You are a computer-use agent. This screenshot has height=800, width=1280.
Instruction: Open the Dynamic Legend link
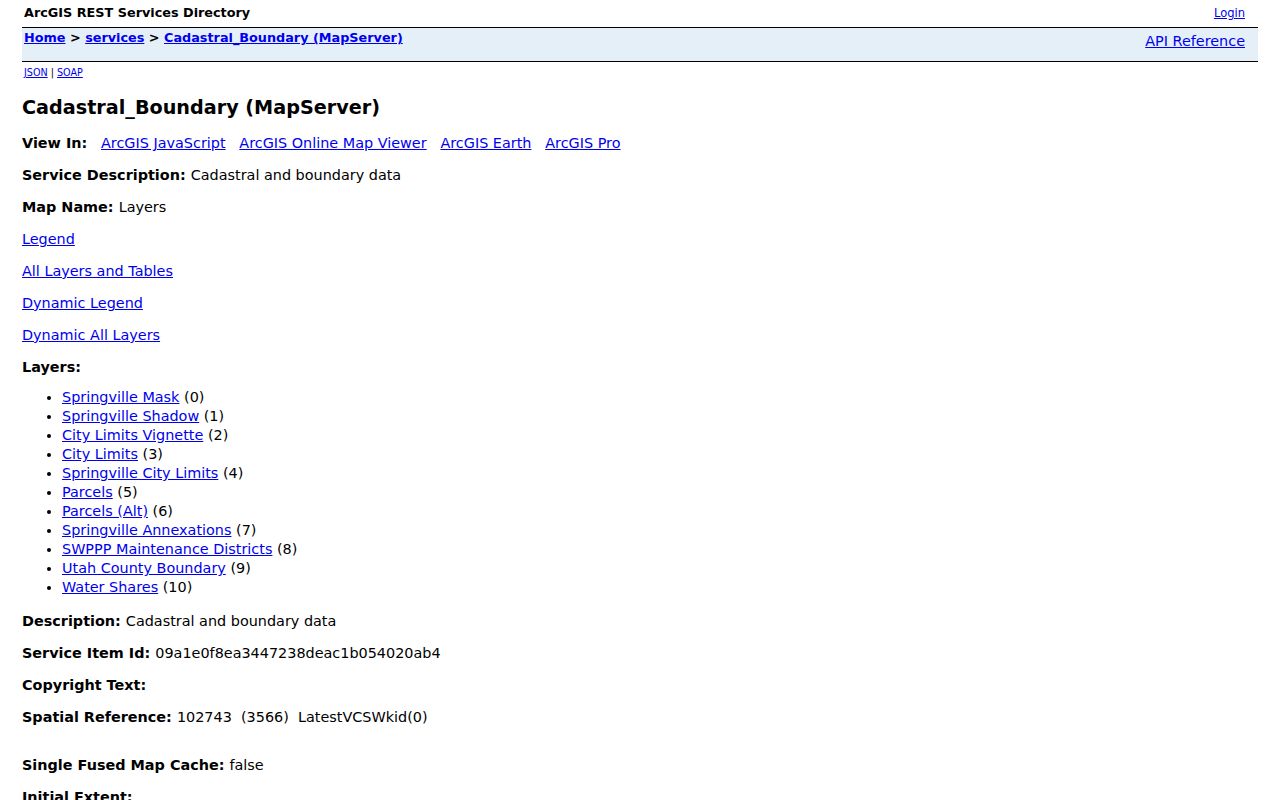point(82,303)
